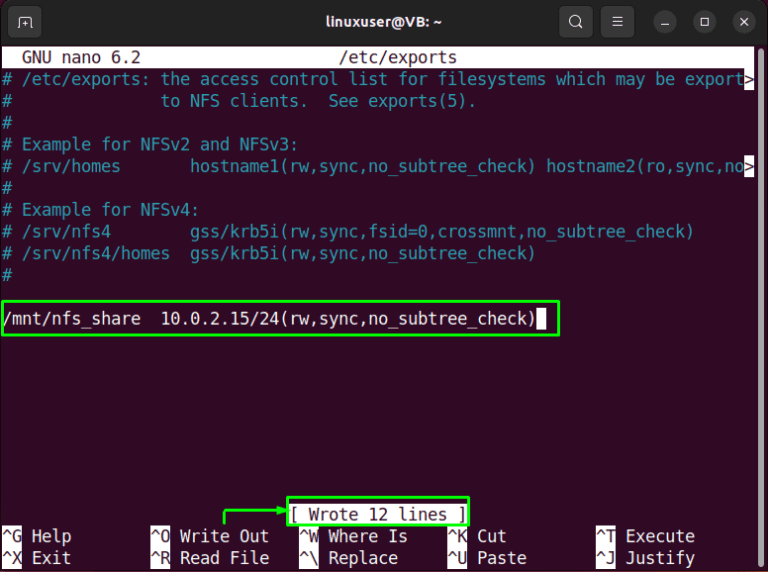Screen dimensions: 768x572
Task: Place cursor on /mnt/nfs_share export line
Action: pos(270,319)
